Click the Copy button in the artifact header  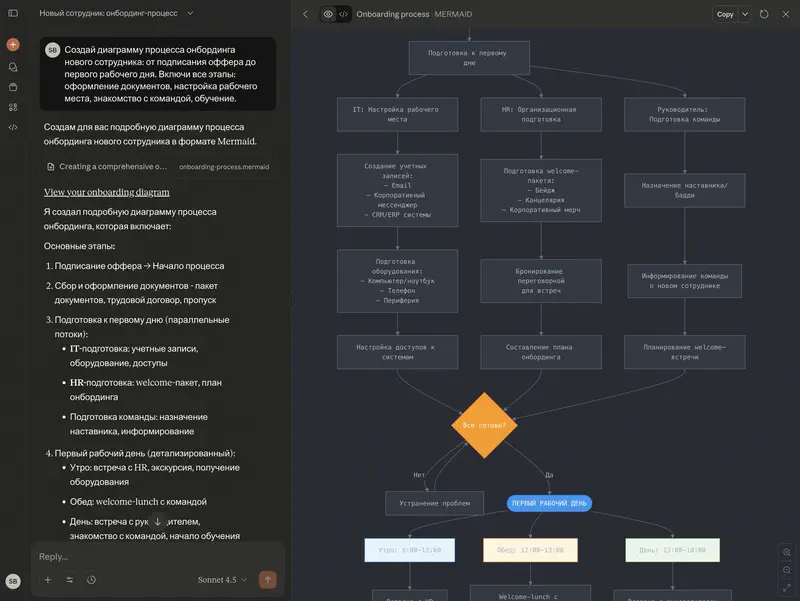pyautogui.click(x=727, y=14)
